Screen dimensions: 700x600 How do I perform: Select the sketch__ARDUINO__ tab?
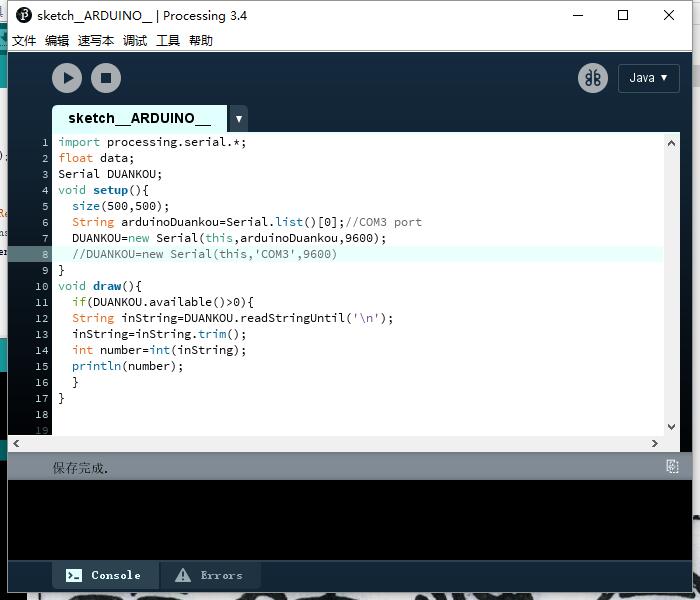[x=139, y=118]
